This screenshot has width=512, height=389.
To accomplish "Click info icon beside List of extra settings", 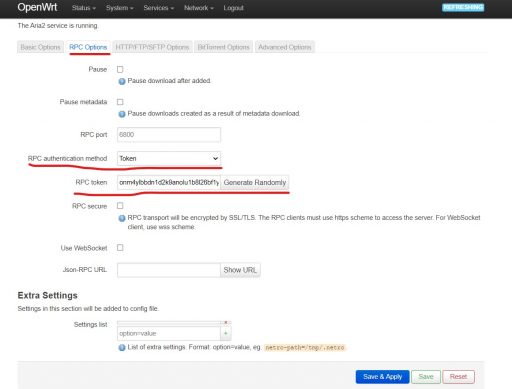I will (x=122, y=348).
